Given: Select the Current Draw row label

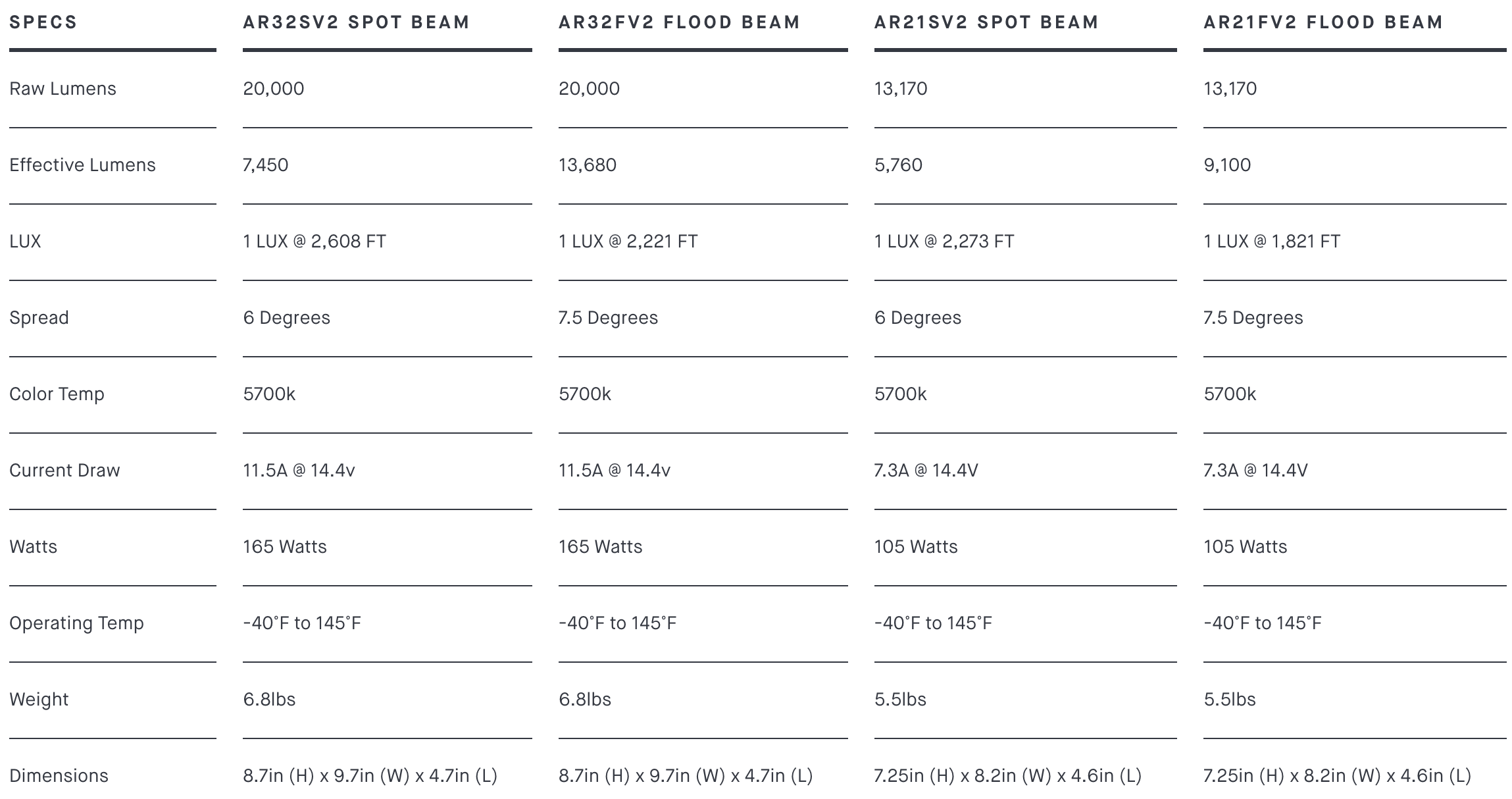Looking at the screenshot, I should click(64, 471).
